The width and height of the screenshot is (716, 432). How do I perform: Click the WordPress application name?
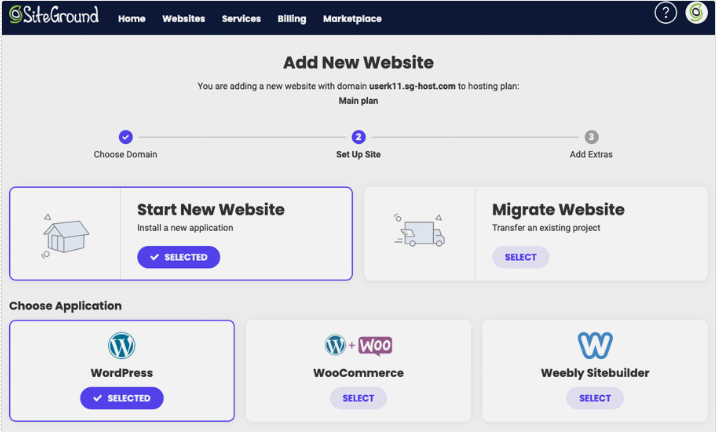point(122,373)
